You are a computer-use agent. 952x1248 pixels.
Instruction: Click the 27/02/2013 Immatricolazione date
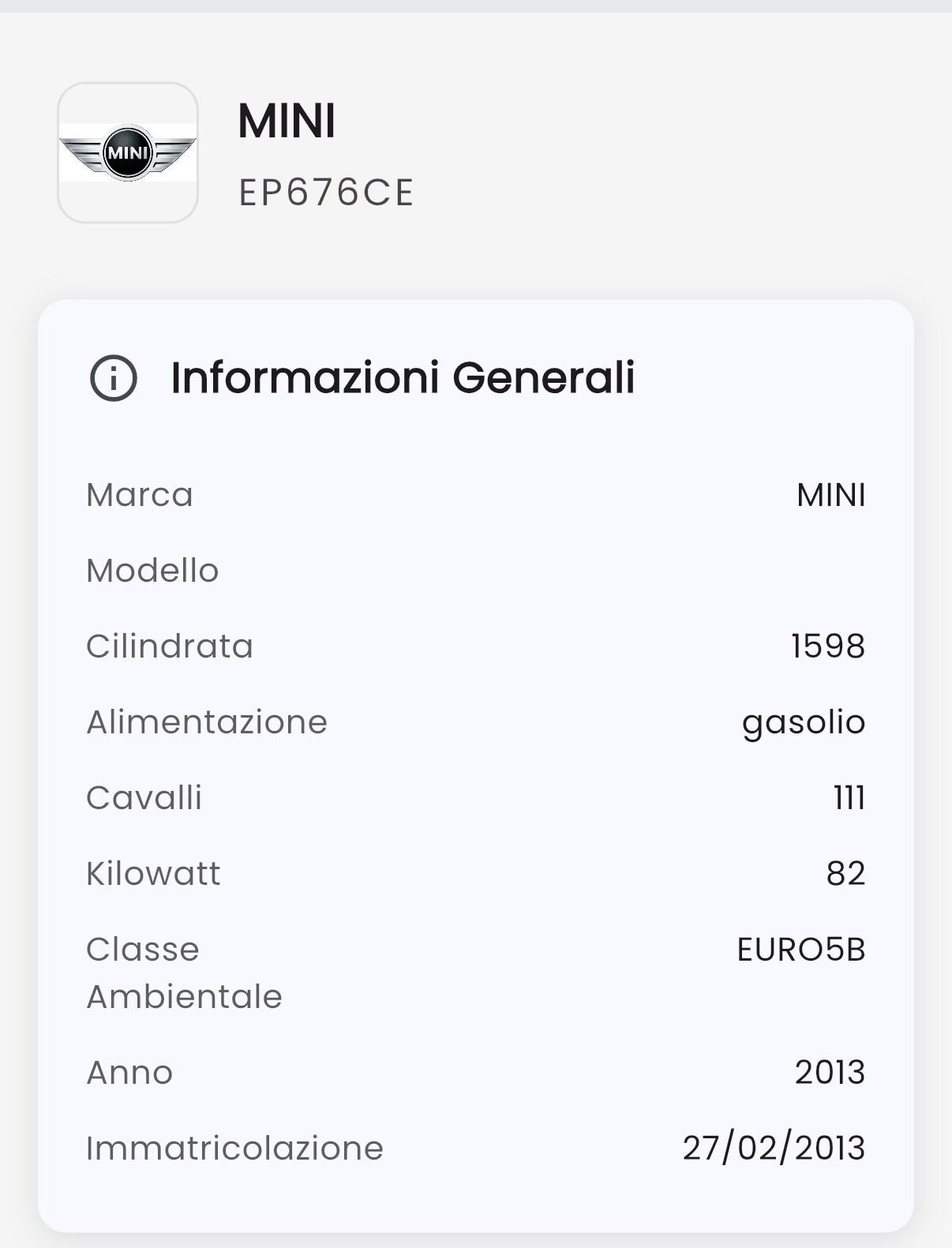[x=774, y=1149]
